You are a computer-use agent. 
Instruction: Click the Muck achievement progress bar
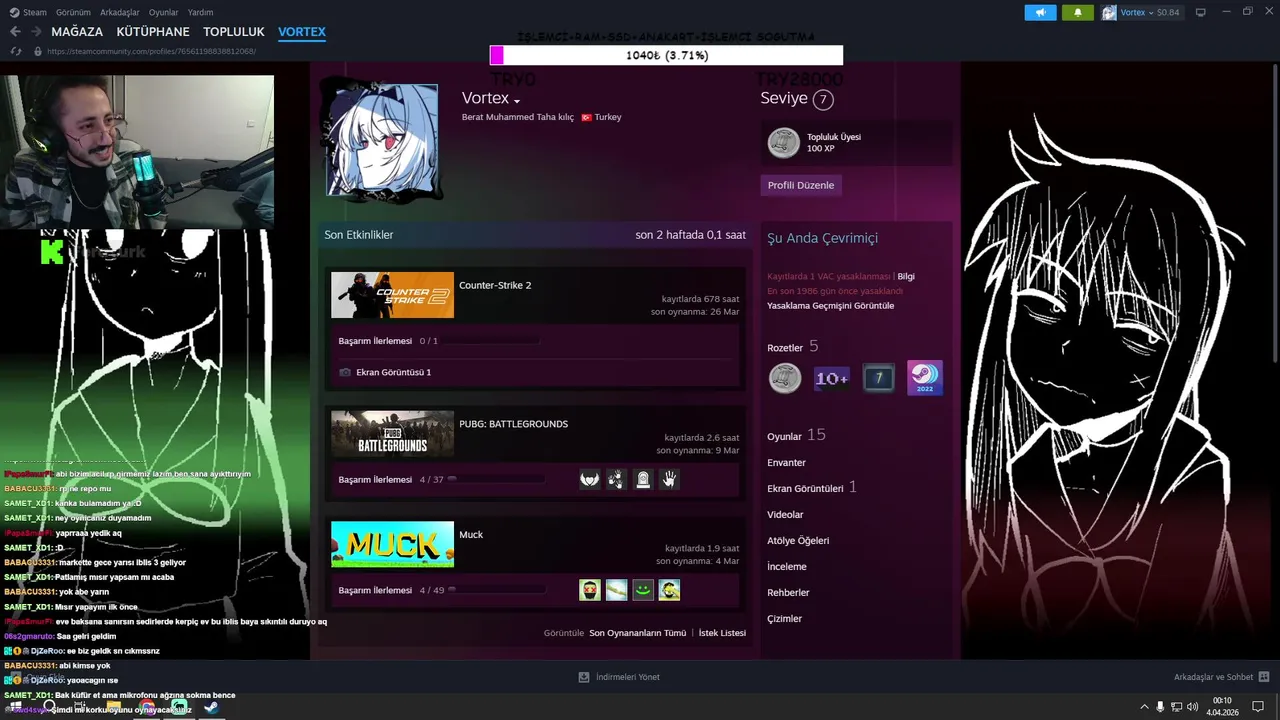click(496, 590)
